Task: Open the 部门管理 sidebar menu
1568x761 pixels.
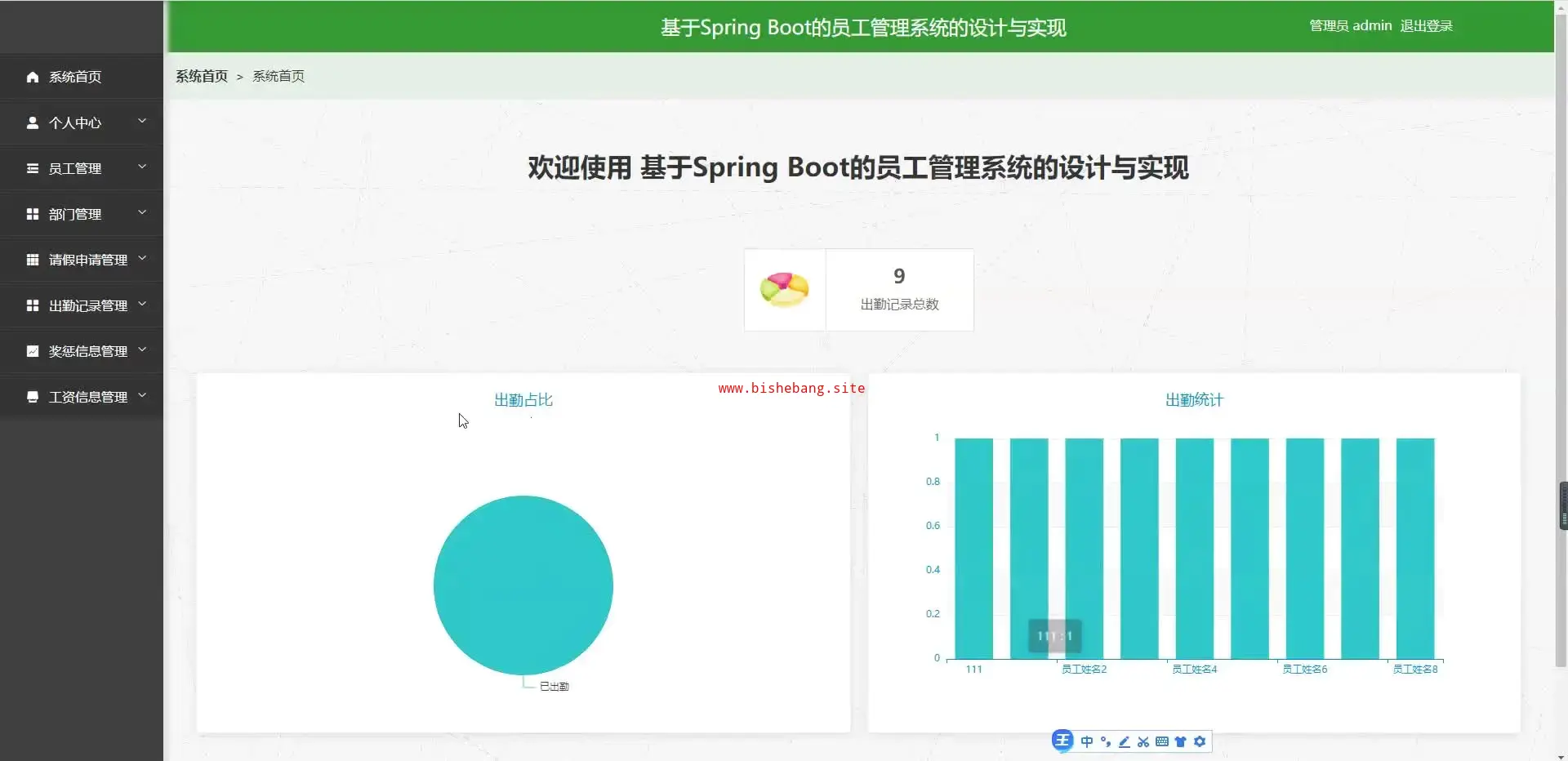Action: (x=82, y=214)
